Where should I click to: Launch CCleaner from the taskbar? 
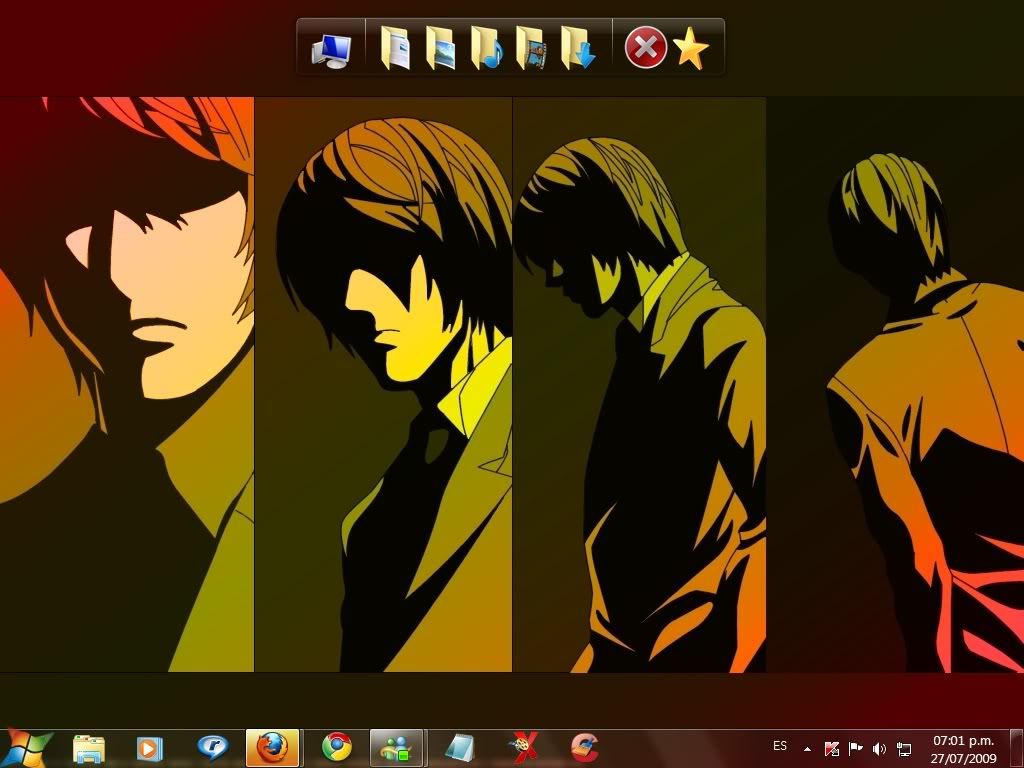point(584,748)
